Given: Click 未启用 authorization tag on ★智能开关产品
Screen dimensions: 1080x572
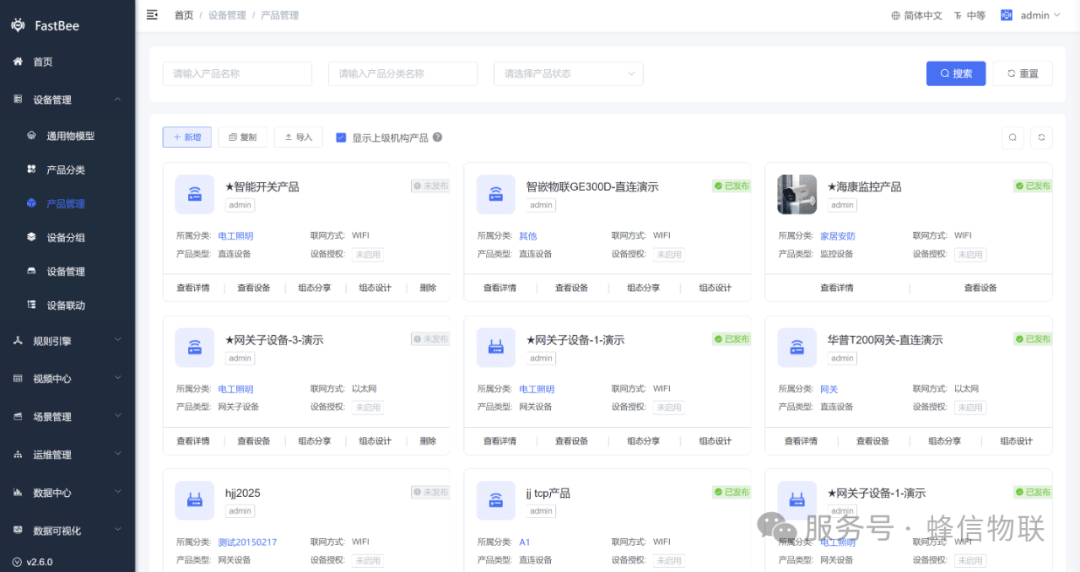Looking at the screenshot, I should (x=367, y=254).
